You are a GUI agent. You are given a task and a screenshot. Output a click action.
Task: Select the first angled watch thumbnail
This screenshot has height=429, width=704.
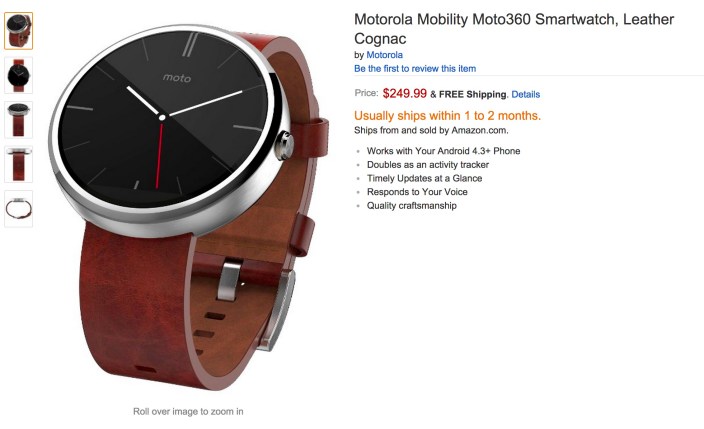click(18, 31)
